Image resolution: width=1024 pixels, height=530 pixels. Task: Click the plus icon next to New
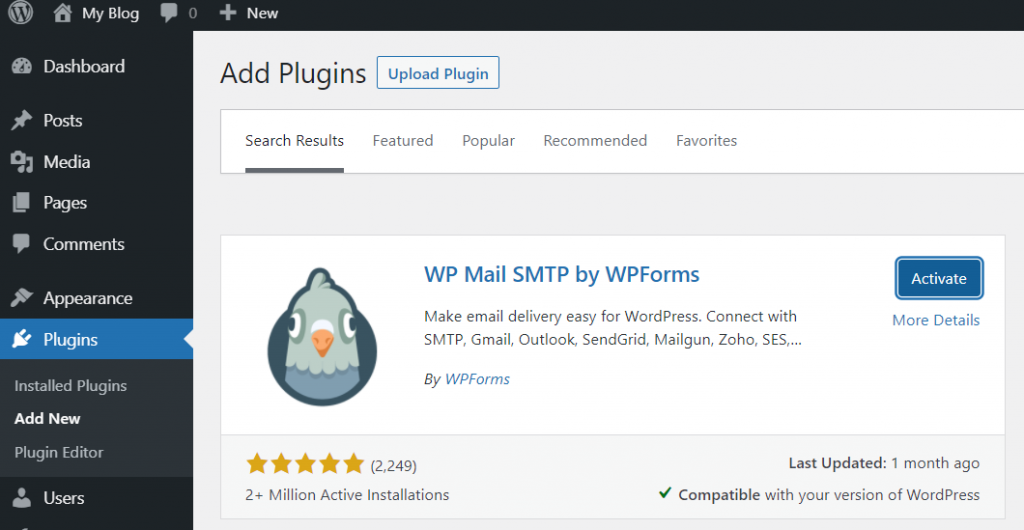pos(227,13)
